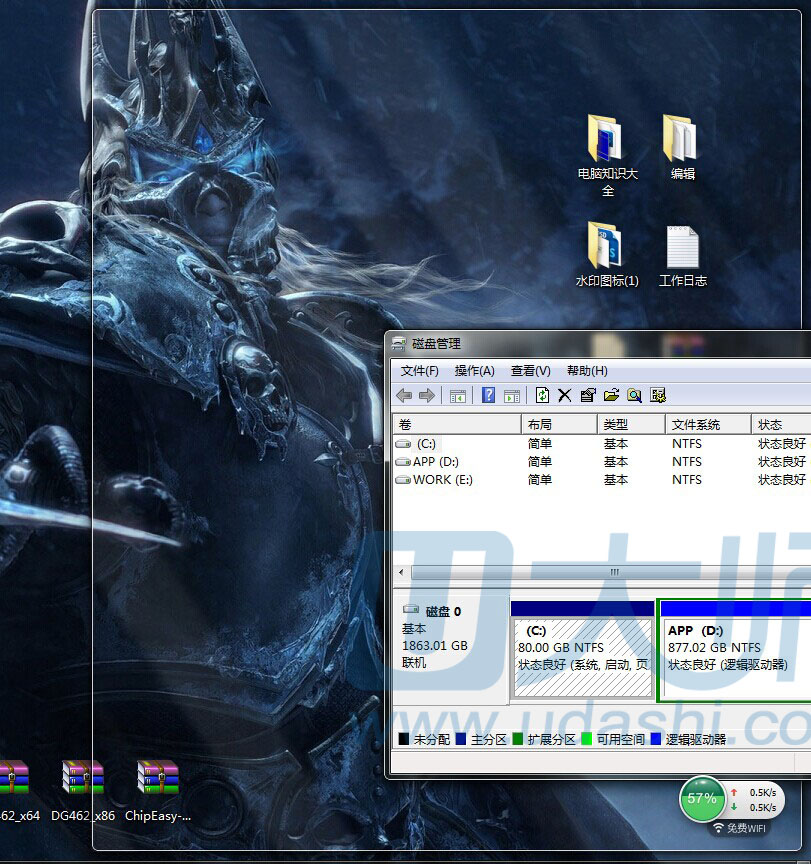This screenshot has width=811, height=864.
Task: Open Help via the blue question-mark icon
Action: click(x=488, y=395)
